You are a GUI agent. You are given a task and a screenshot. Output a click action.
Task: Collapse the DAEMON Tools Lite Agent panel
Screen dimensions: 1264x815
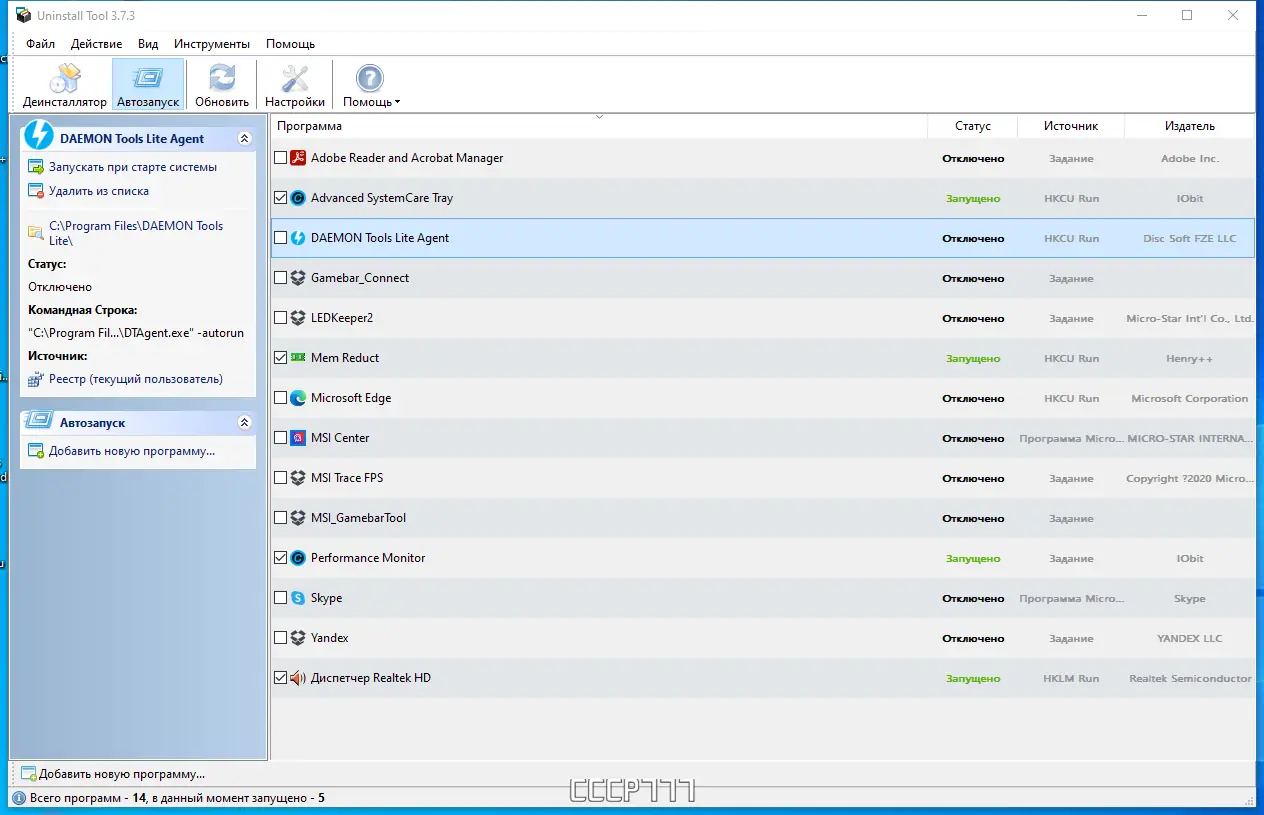(244, 139)
